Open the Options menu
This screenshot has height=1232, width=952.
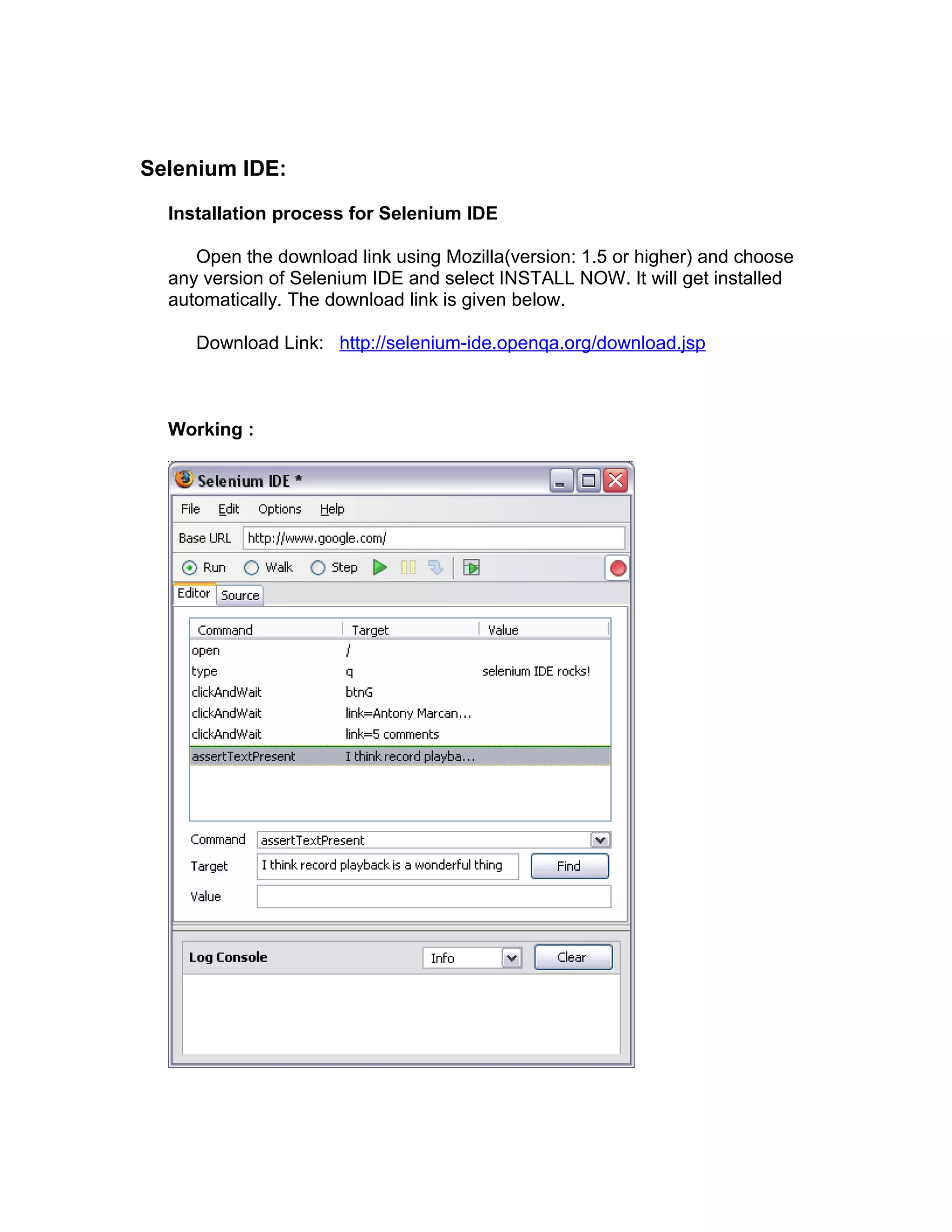280,509
